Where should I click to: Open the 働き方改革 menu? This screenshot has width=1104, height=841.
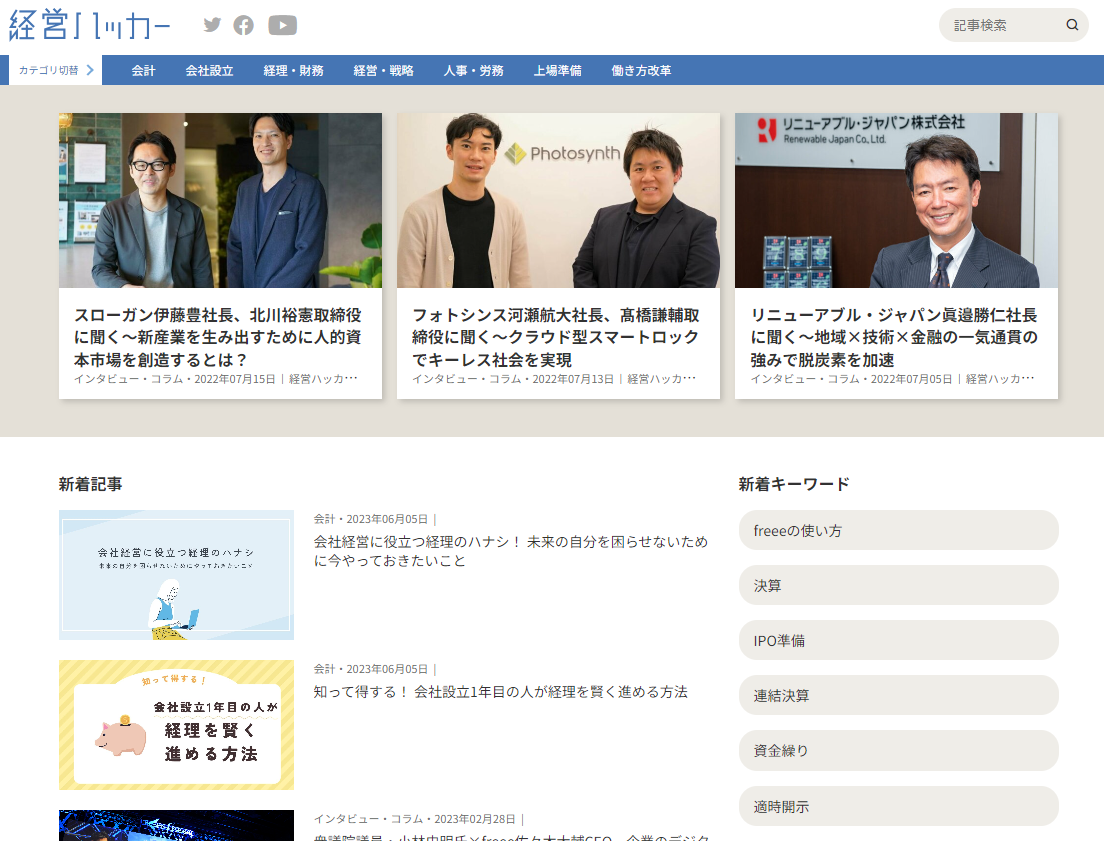tap(641, 70)
